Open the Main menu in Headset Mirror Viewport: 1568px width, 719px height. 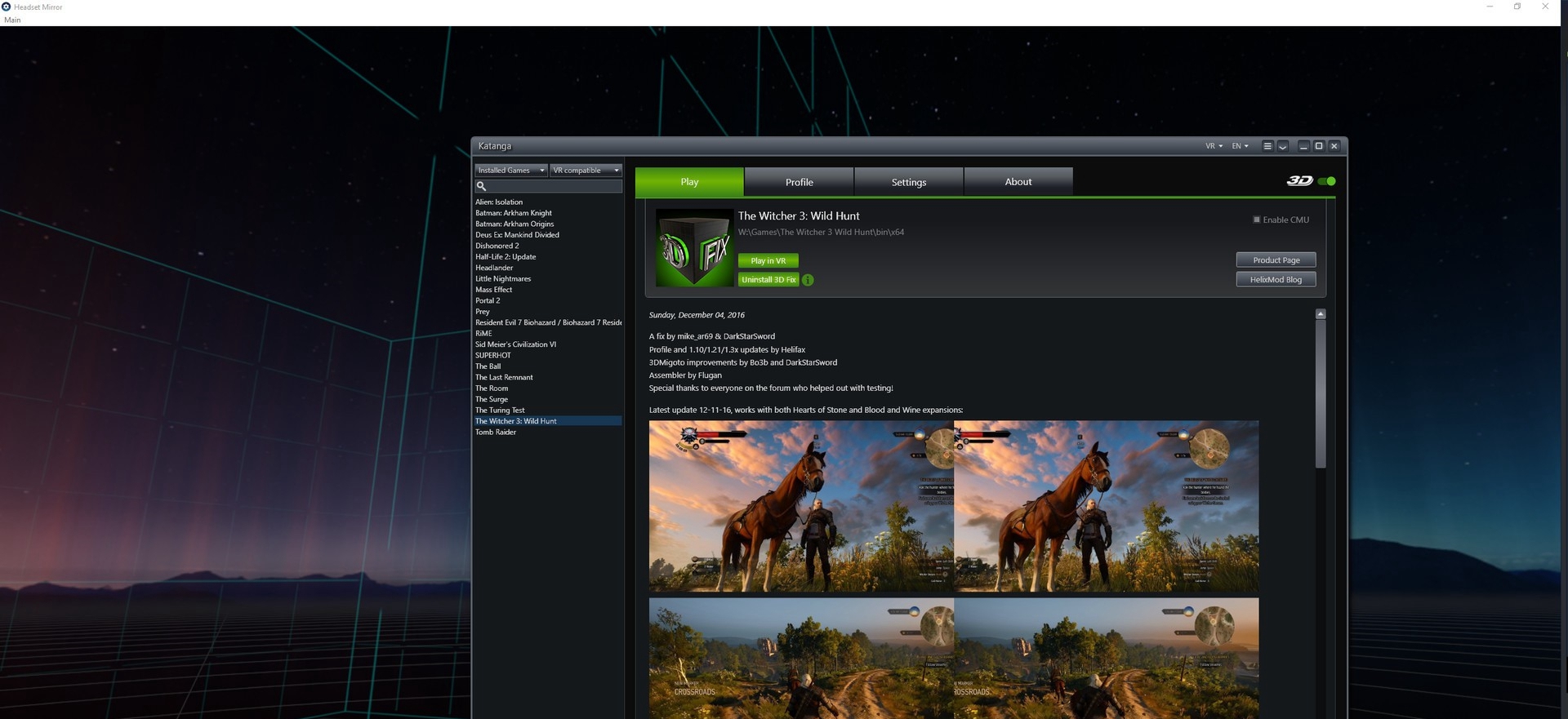[x=12, y=20]
